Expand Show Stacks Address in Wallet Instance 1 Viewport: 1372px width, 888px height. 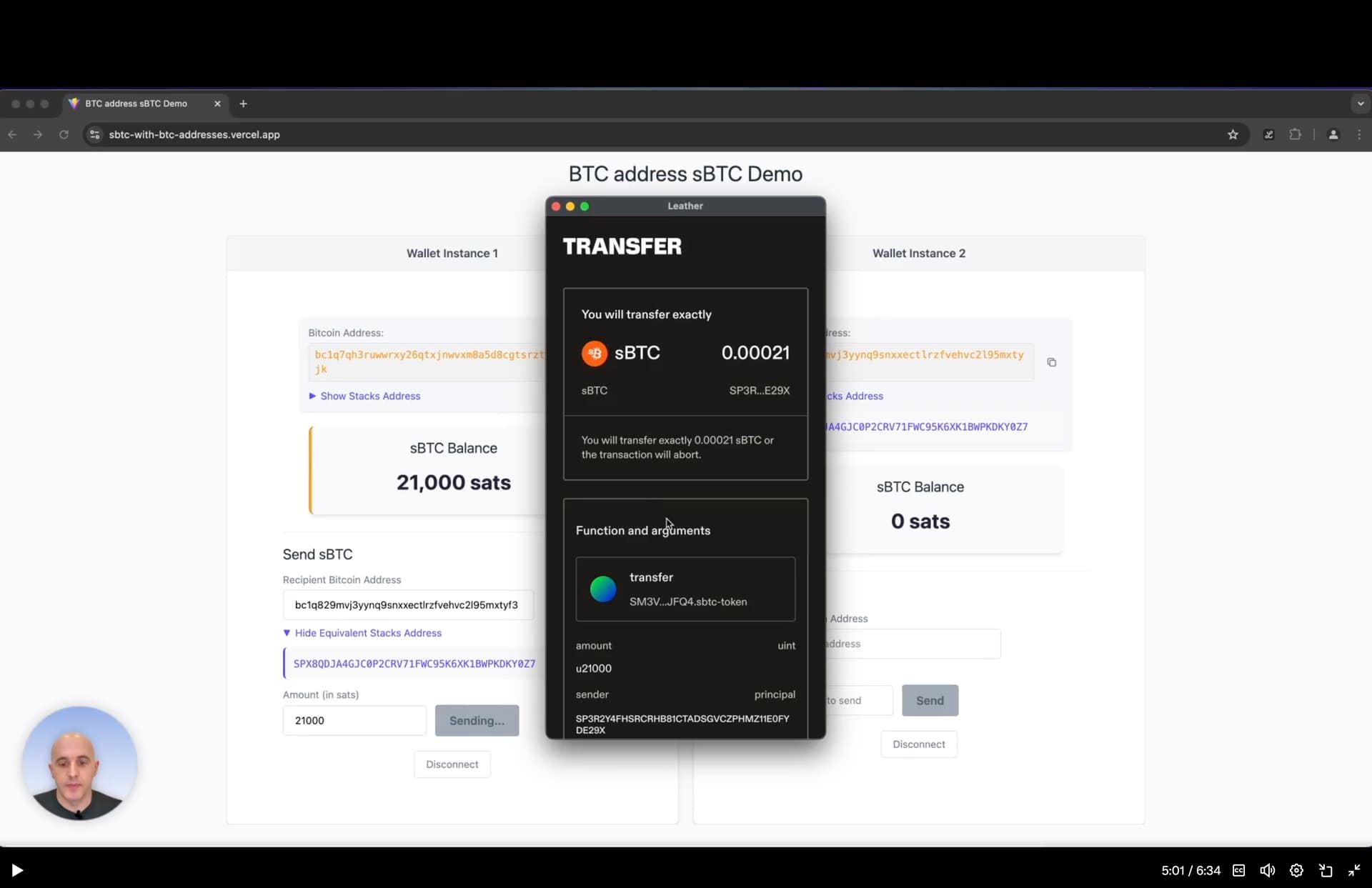point(364,396)
